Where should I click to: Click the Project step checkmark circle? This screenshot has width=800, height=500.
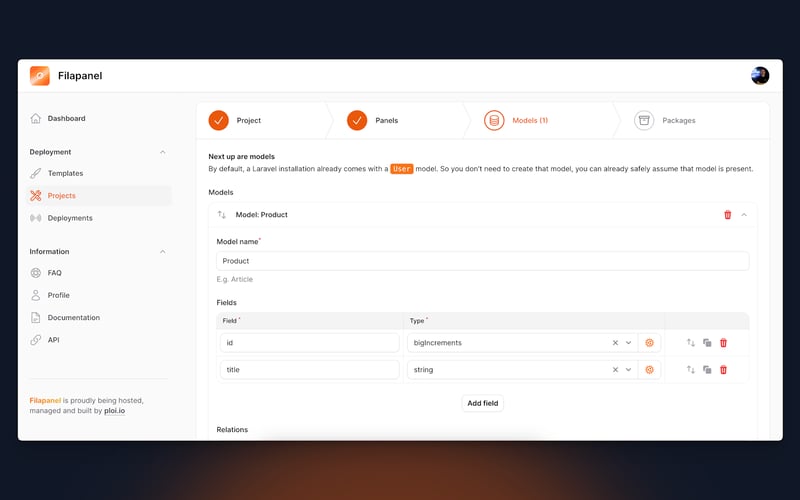point(218,120)
